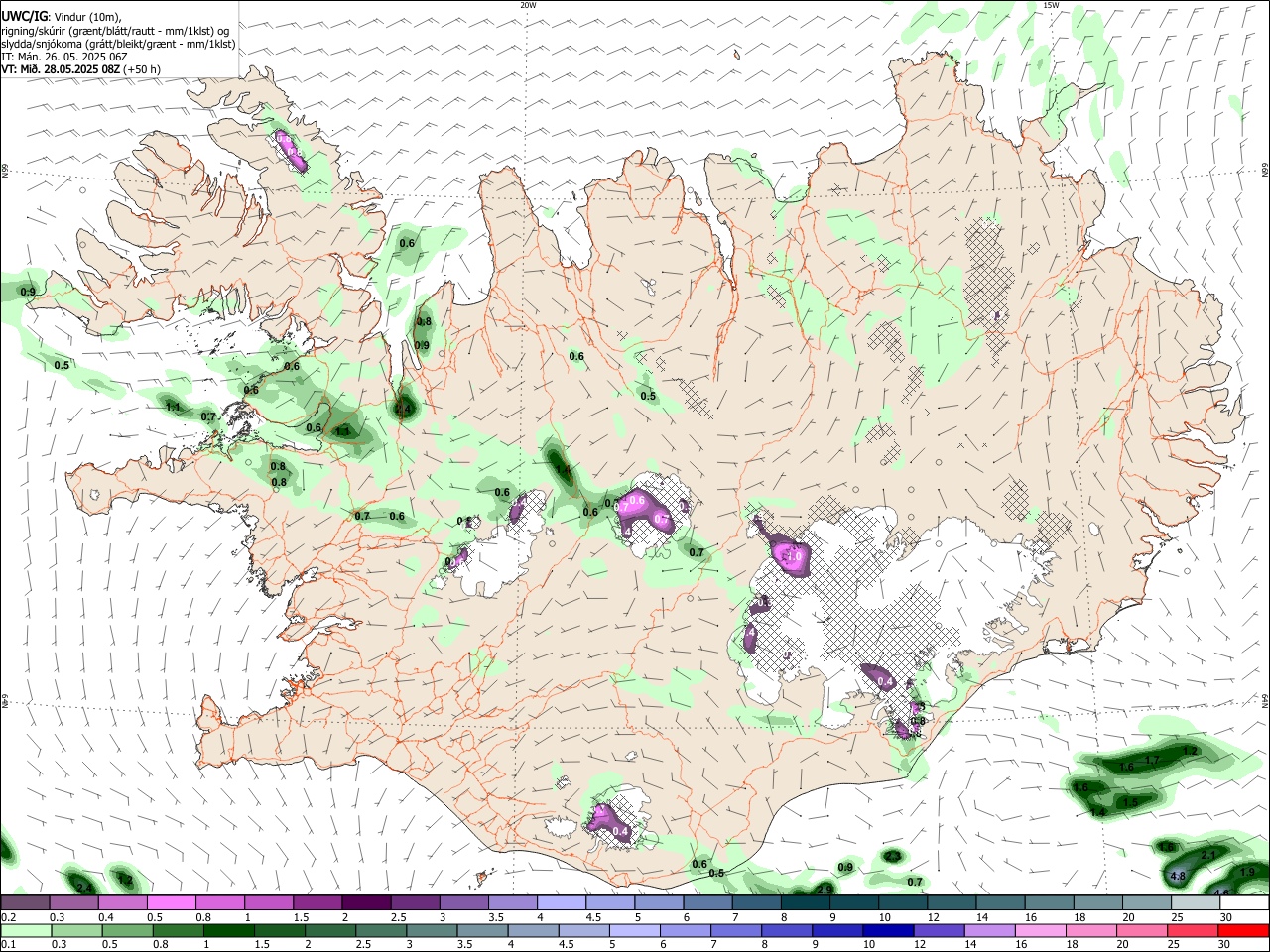Click the 'UWC/IG: Vindur (10m)' title line
Screen dimensions: 1270x952
[x=62, y=17]
